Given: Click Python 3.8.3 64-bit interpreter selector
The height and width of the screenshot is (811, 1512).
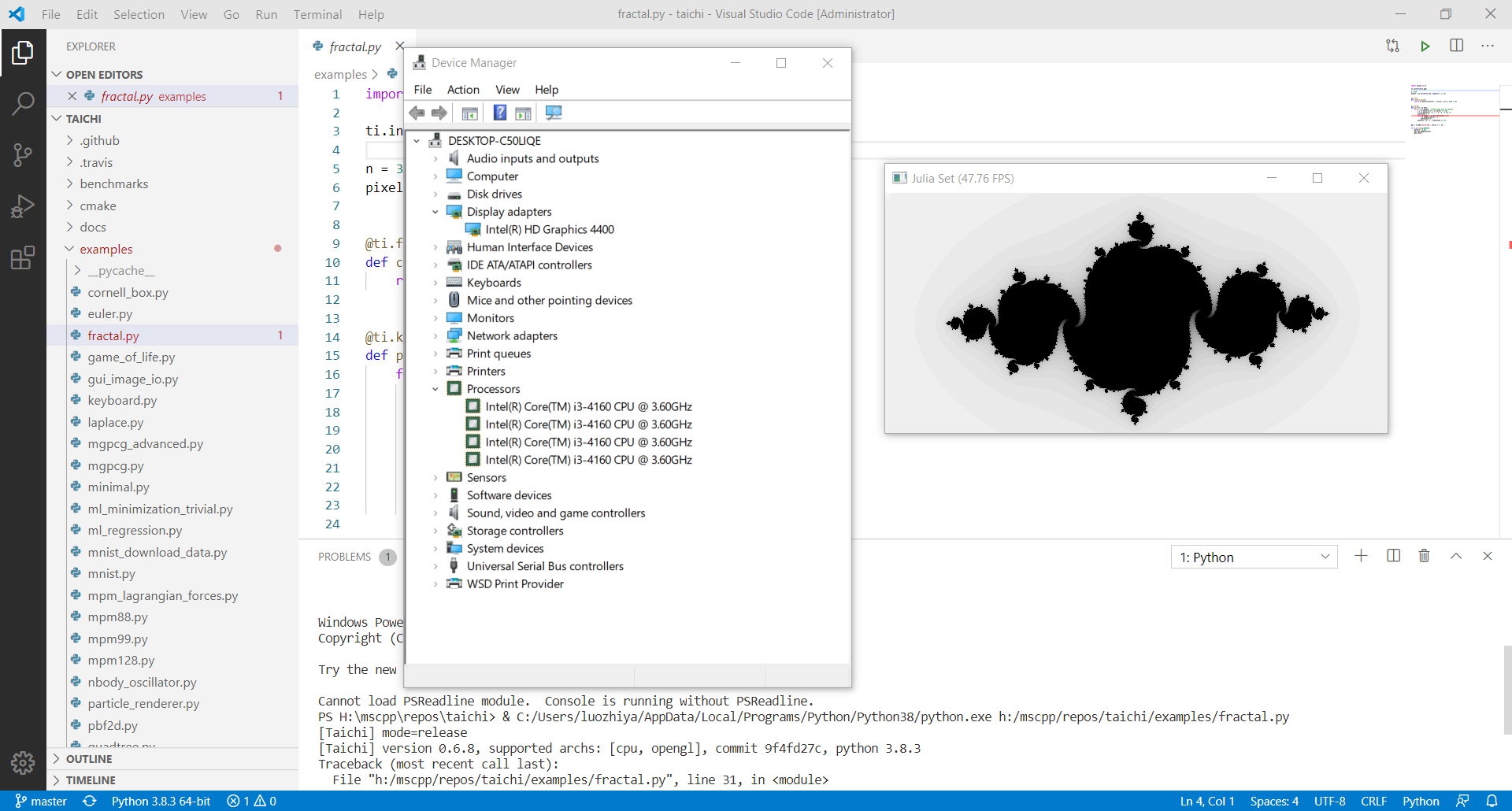Looking at the screenshot, I should click(161, 801).
